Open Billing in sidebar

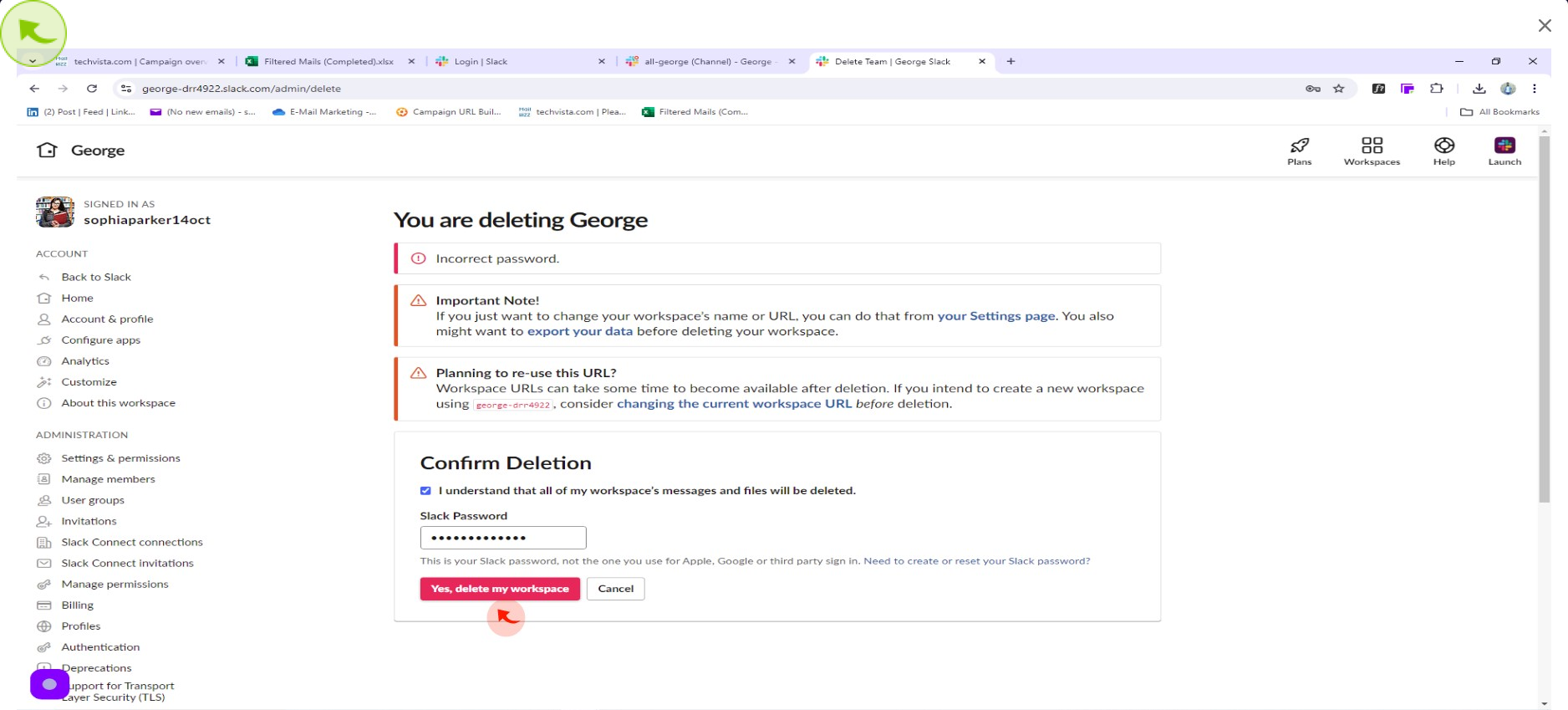coord(77,605)
